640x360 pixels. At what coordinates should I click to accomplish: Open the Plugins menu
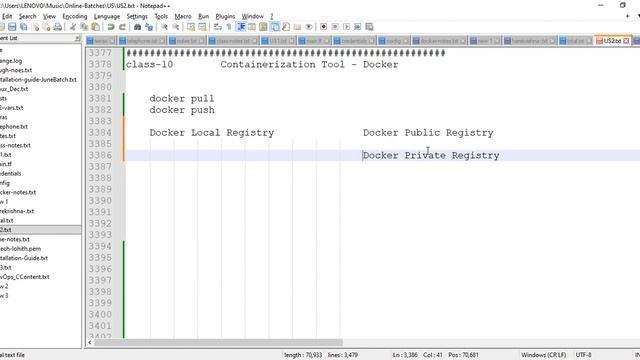click(x=225, y=16)
